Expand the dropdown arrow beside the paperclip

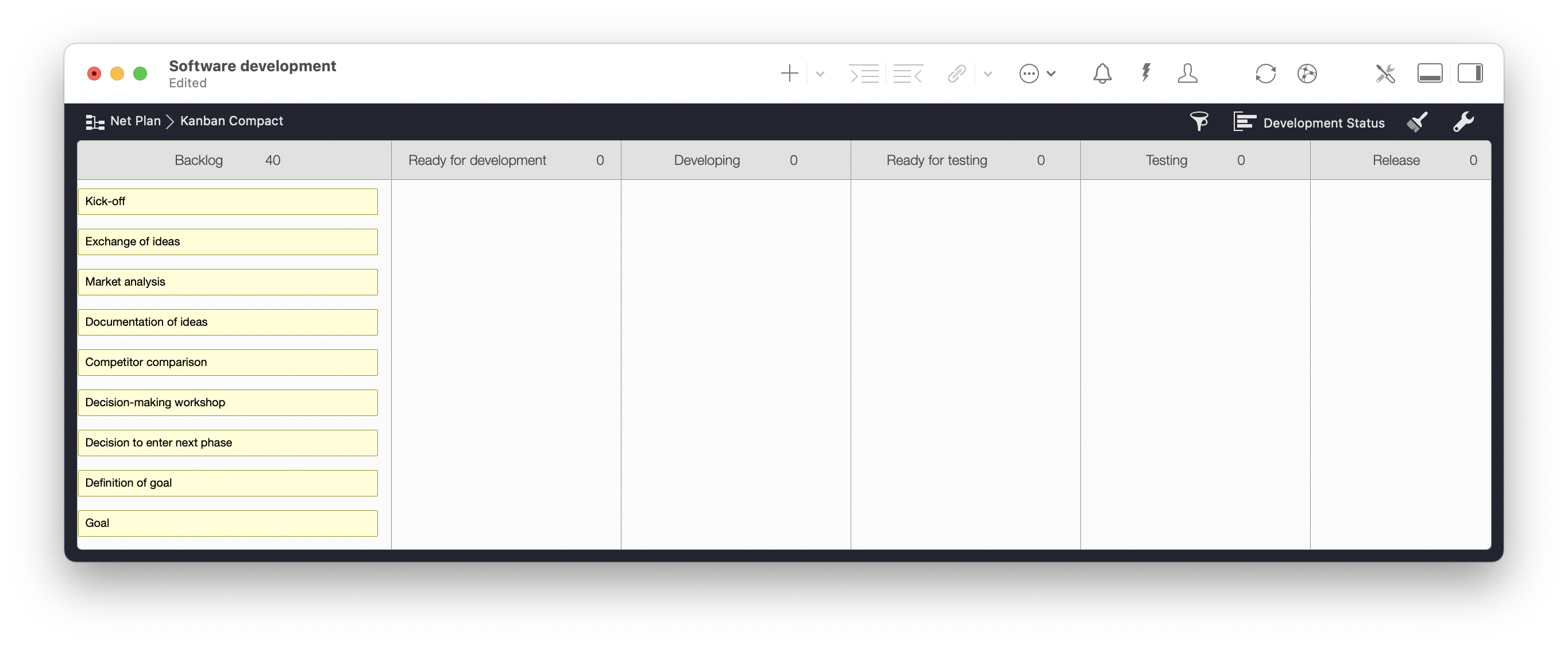(987, 74)
